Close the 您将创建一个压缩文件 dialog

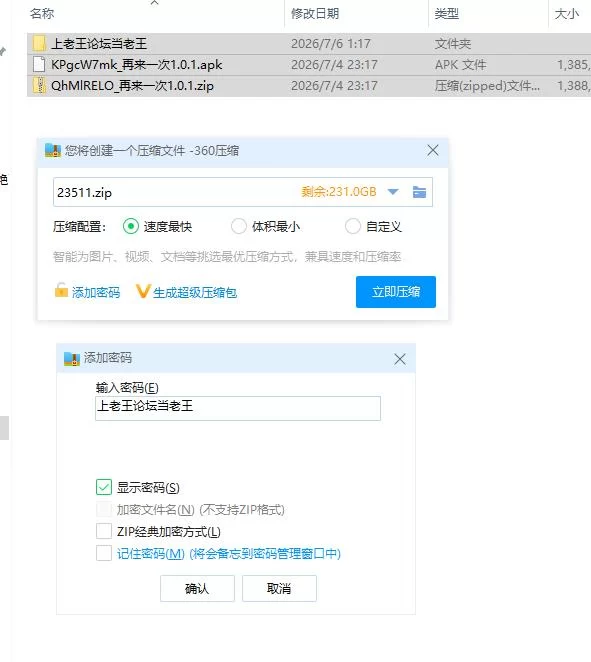pos(433,150)
